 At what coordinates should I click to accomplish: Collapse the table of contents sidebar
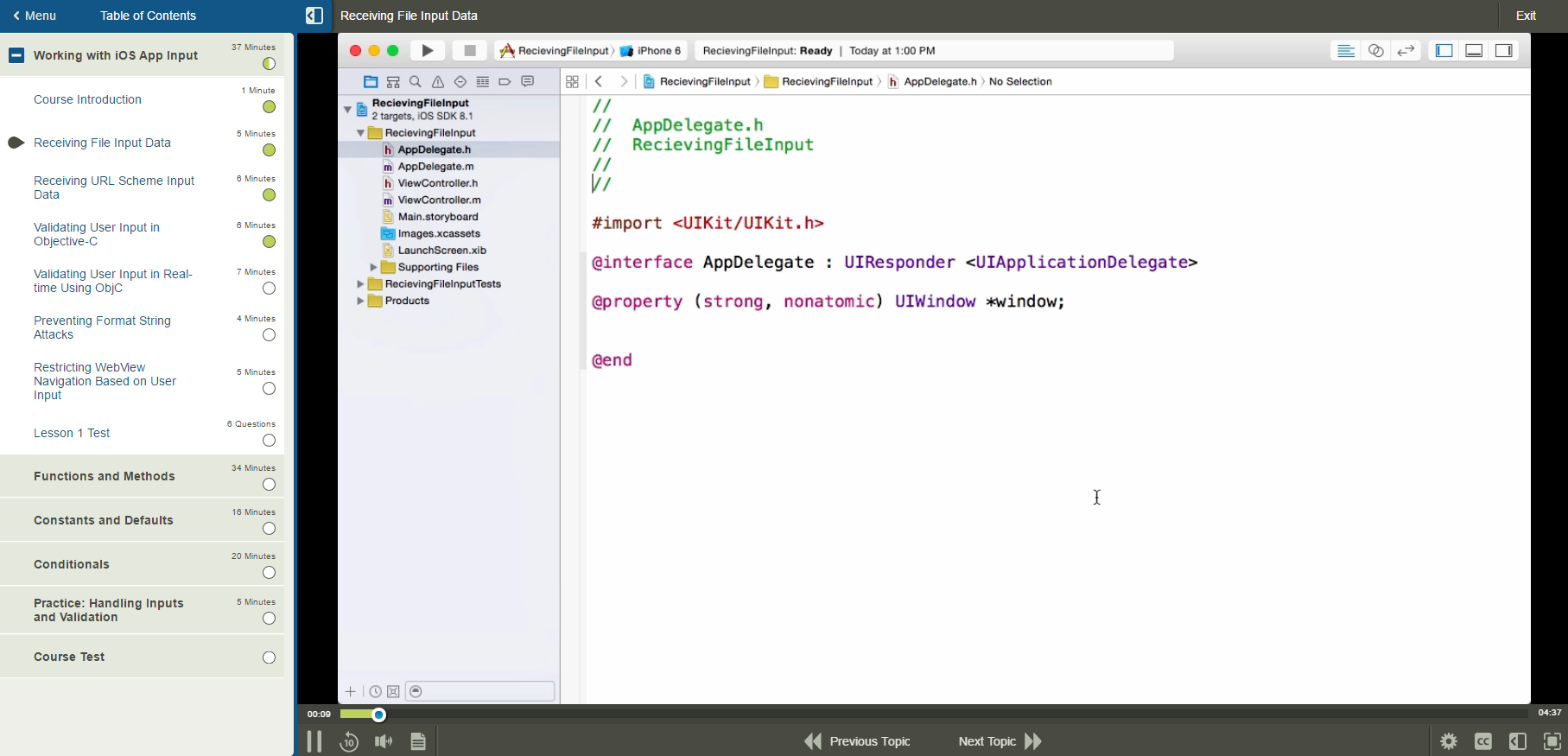[314, 16]
